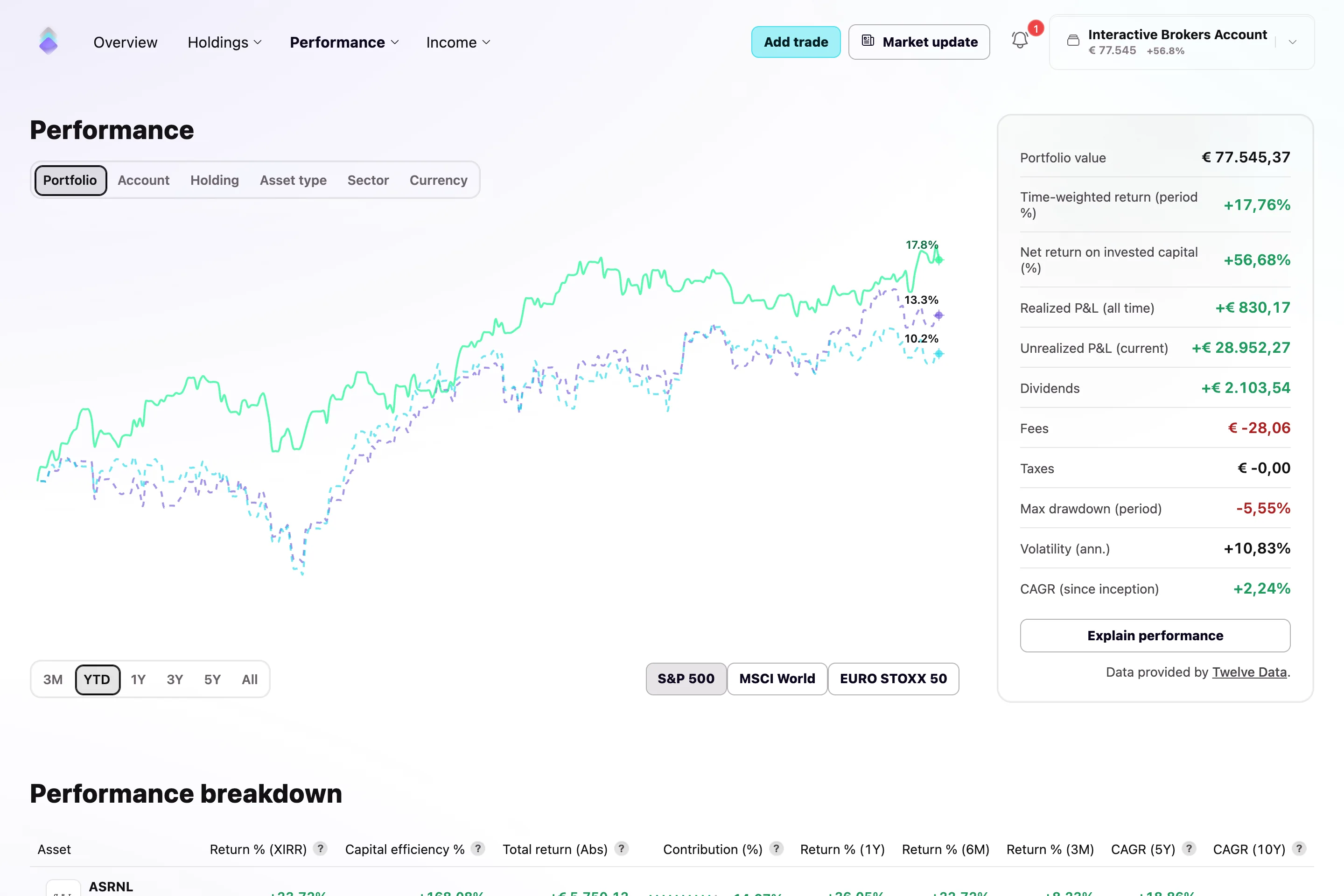Click the Return % (1Y) column header
Viewport: 1344px width, 896px height.
coord(842,849)
